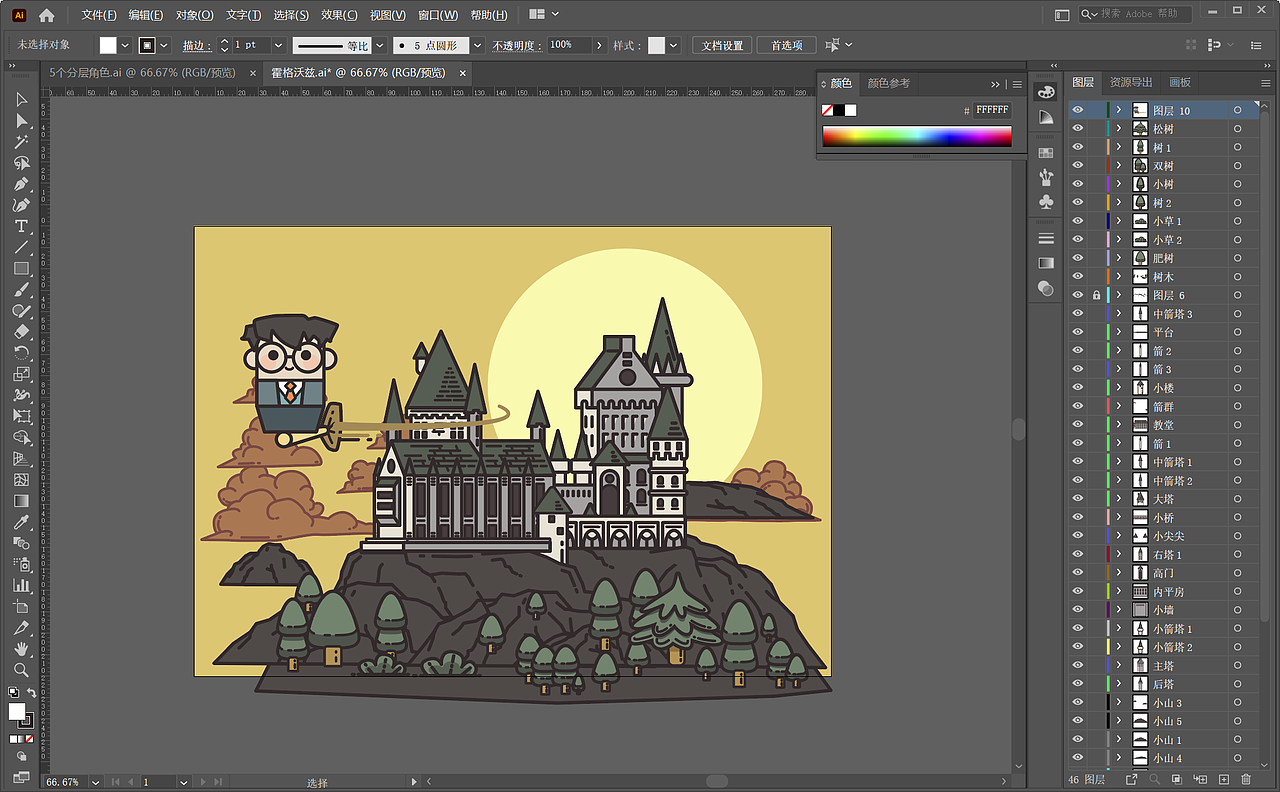Open the 对象(O) menu
The height and width of the screenshot is (792, 1280).
coord(195,15)
